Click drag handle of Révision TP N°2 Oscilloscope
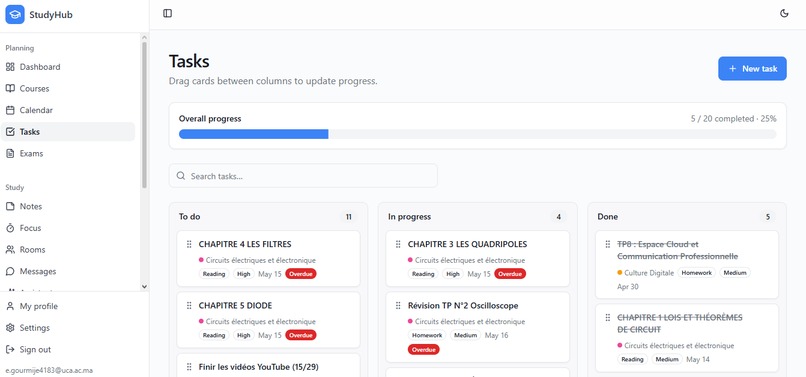Image resolution: width=806 pixels, height=377 pixels. [x=398, y=306]
